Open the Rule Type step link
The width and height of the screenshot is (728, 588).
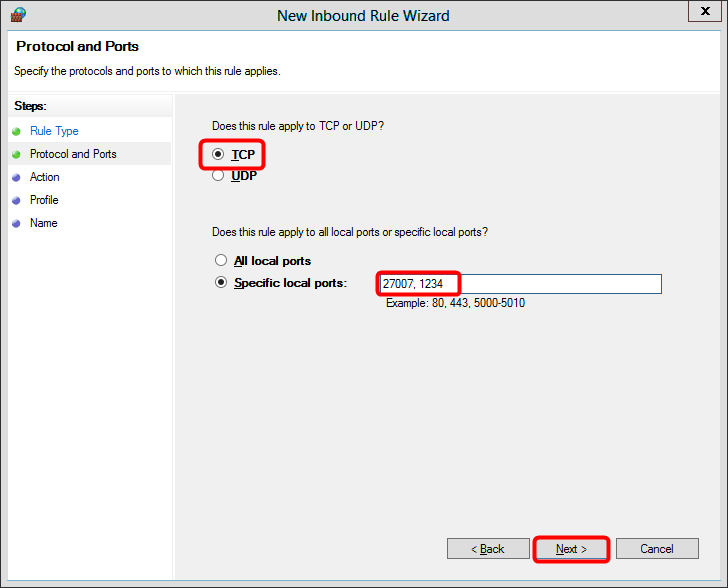point(54,131)
